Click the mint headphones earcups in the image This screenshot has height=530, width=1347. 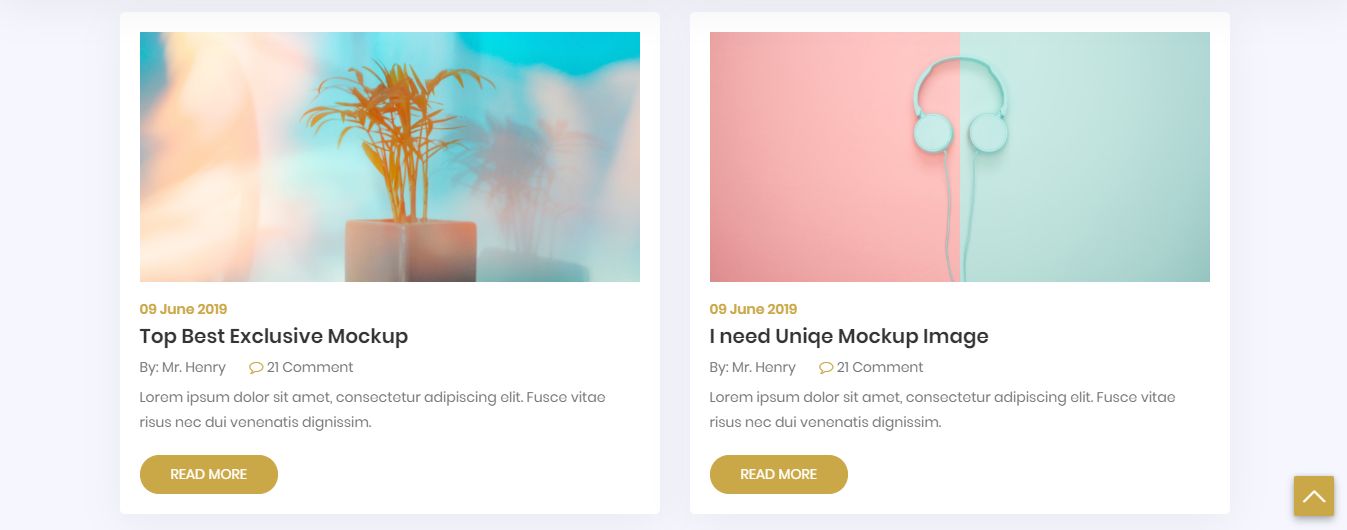point(961,131)
